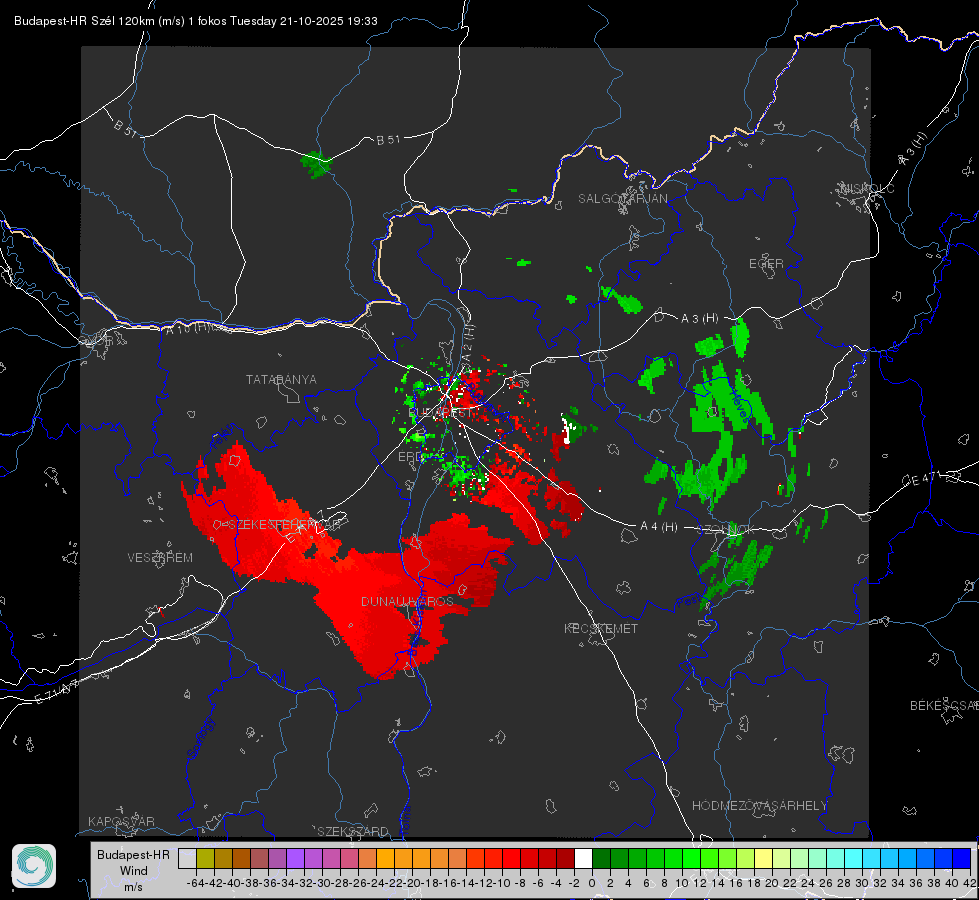Click the 0 value on the legend scale

592,883
